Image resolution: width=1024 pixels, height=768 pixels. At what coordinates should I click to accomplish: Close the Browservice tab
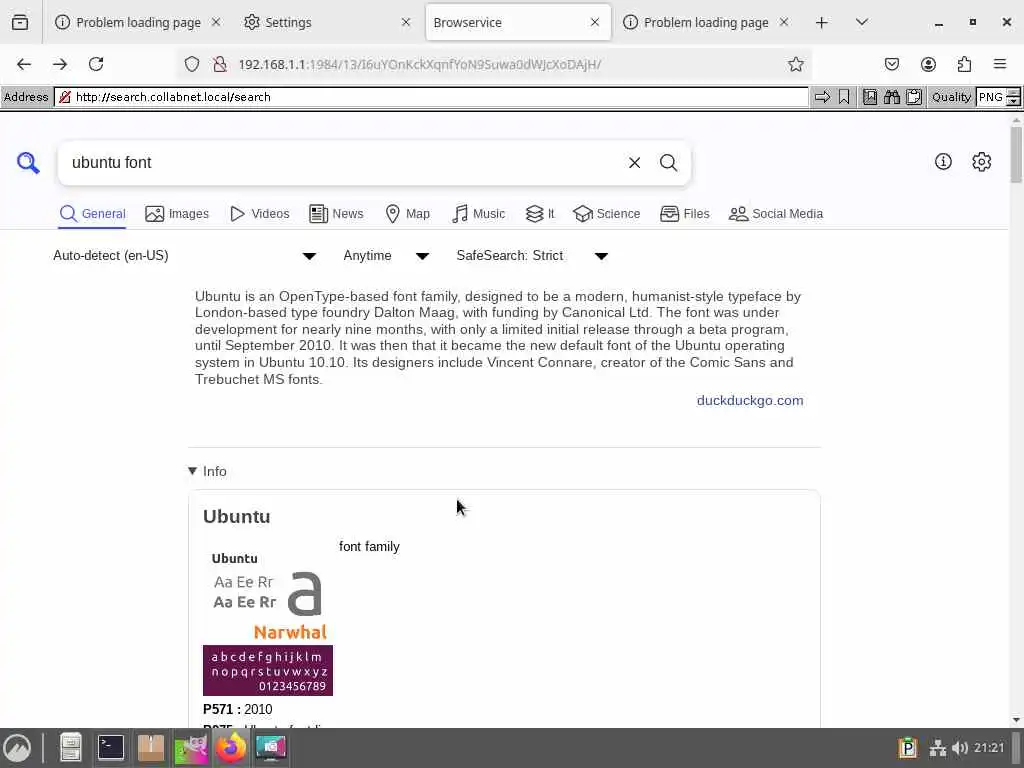tap(595, 22)
